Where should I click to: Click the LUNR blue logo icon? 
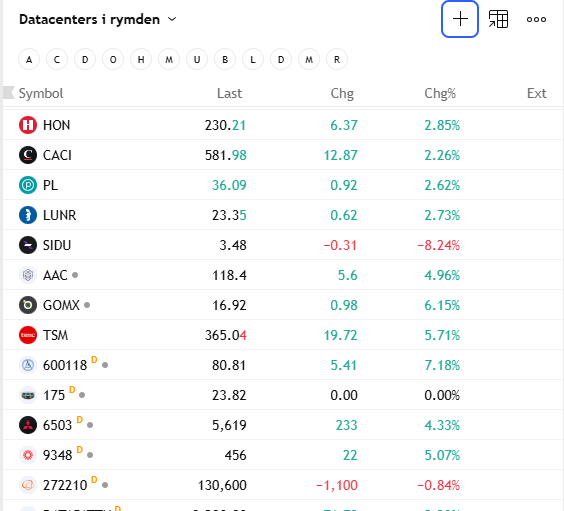pyautogui.click(x=28, y=215)
